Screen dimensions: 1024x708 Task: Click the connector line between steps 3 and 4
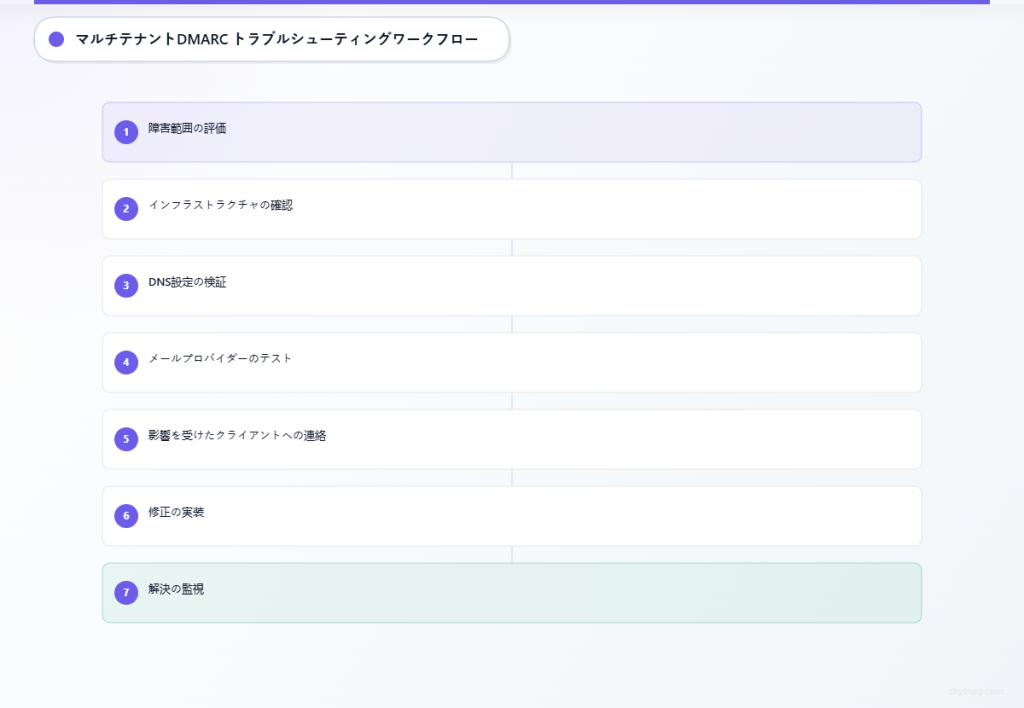point(512,324)
